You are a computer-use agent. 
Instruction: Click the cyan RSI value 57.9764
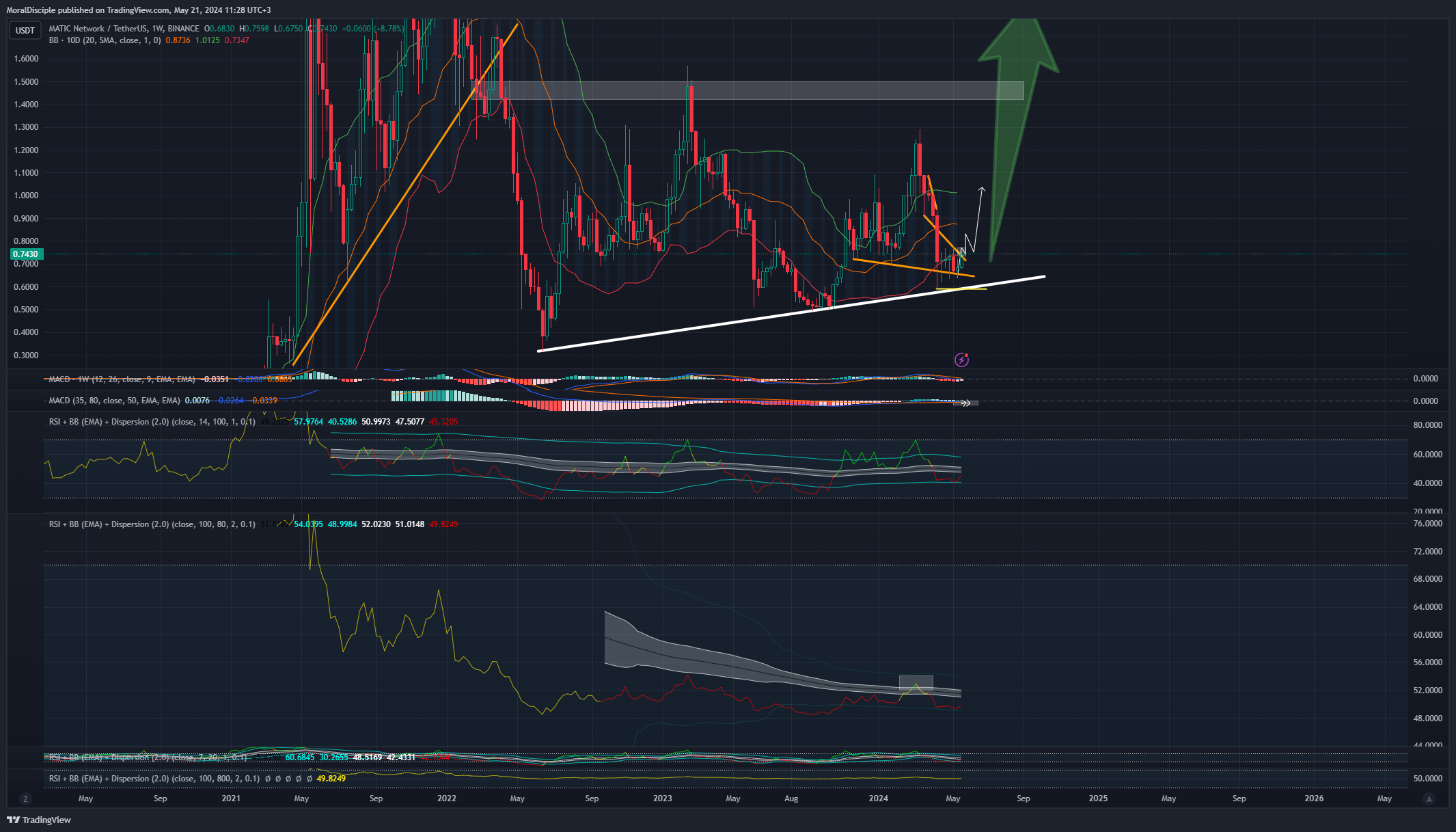(309, 422)
